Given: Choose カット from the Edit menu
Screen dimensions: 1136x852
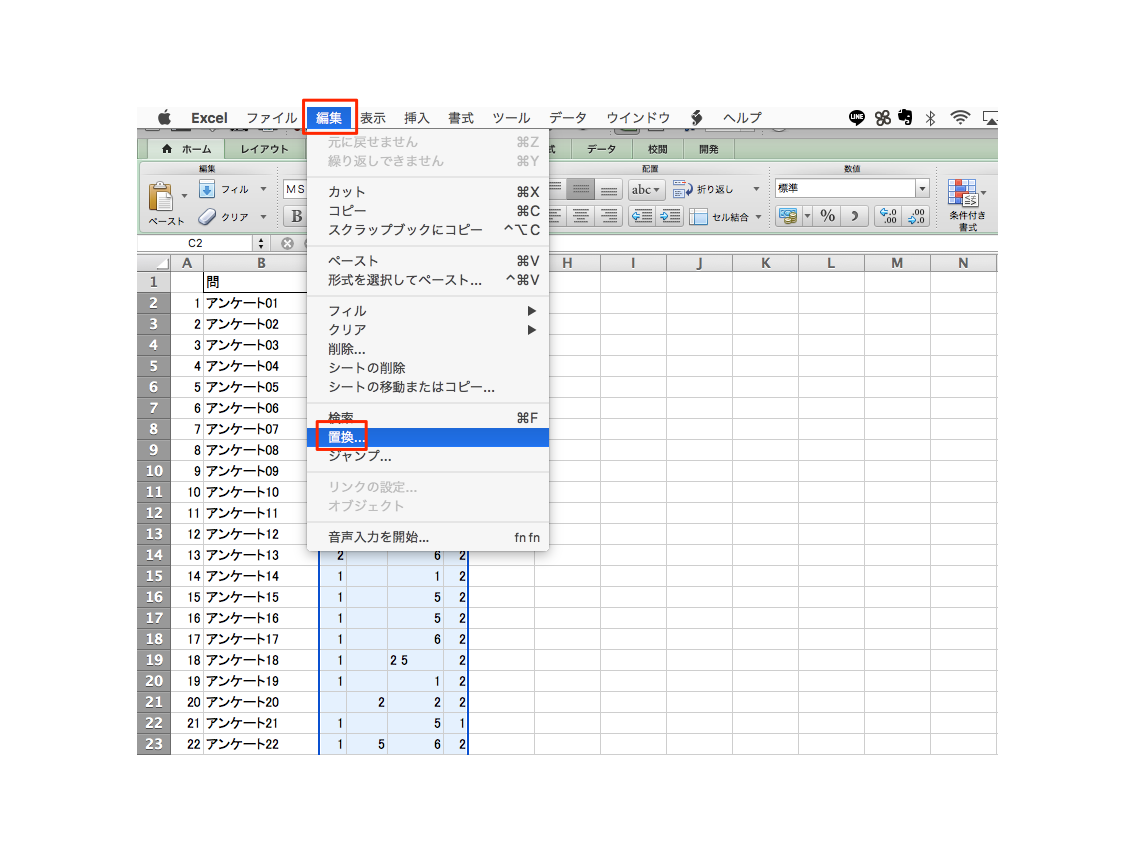Looking at the screenshot, I should (x=427, y=192).
